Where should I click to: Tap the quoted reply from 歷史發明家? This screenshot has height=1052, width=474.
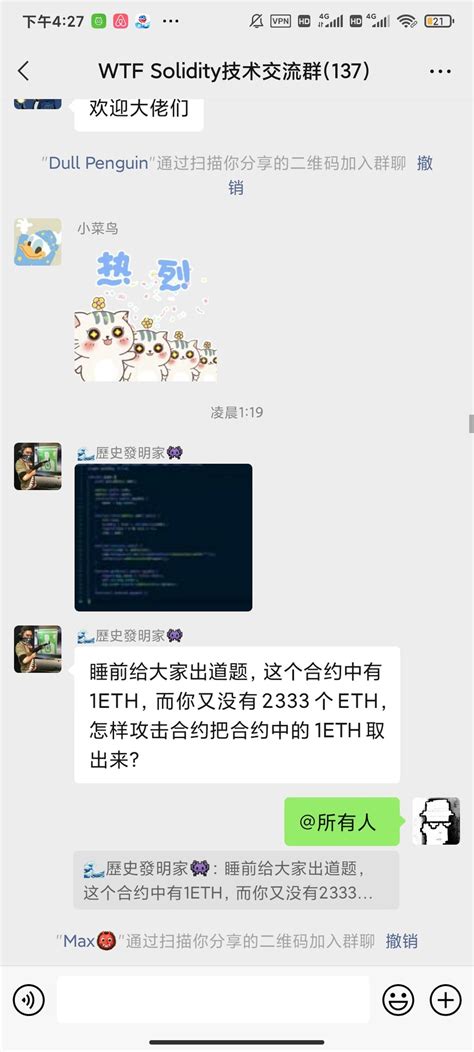[236, 880]
